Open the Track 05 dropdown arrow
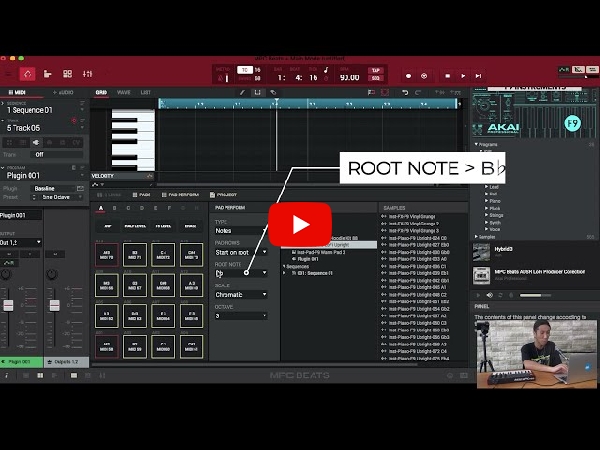Screen dimensions: 600x450 tap(82, 128)
